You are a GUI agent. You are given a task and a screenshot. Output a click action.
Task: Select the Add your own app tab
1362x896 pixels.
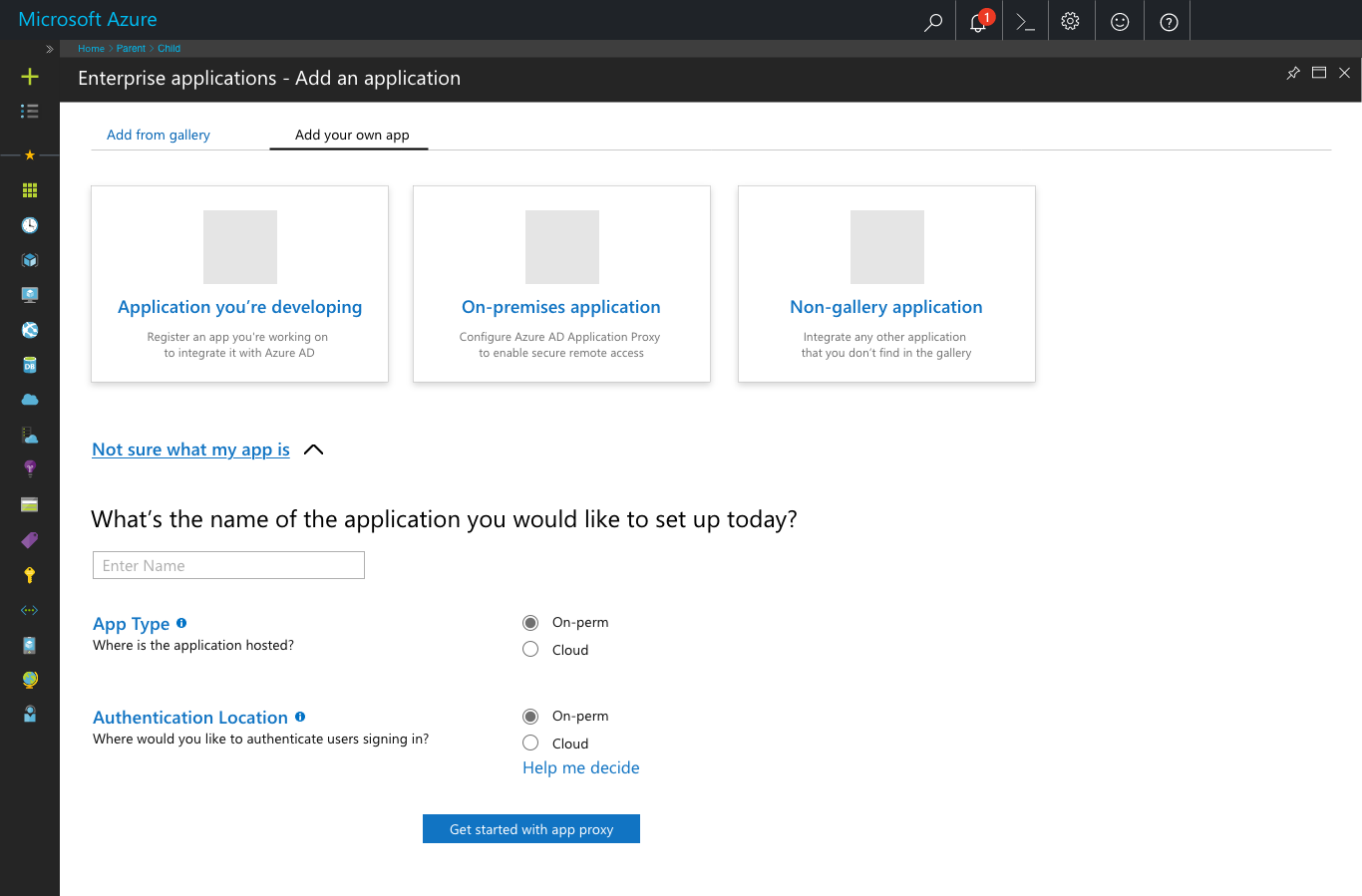pos(352,135)
